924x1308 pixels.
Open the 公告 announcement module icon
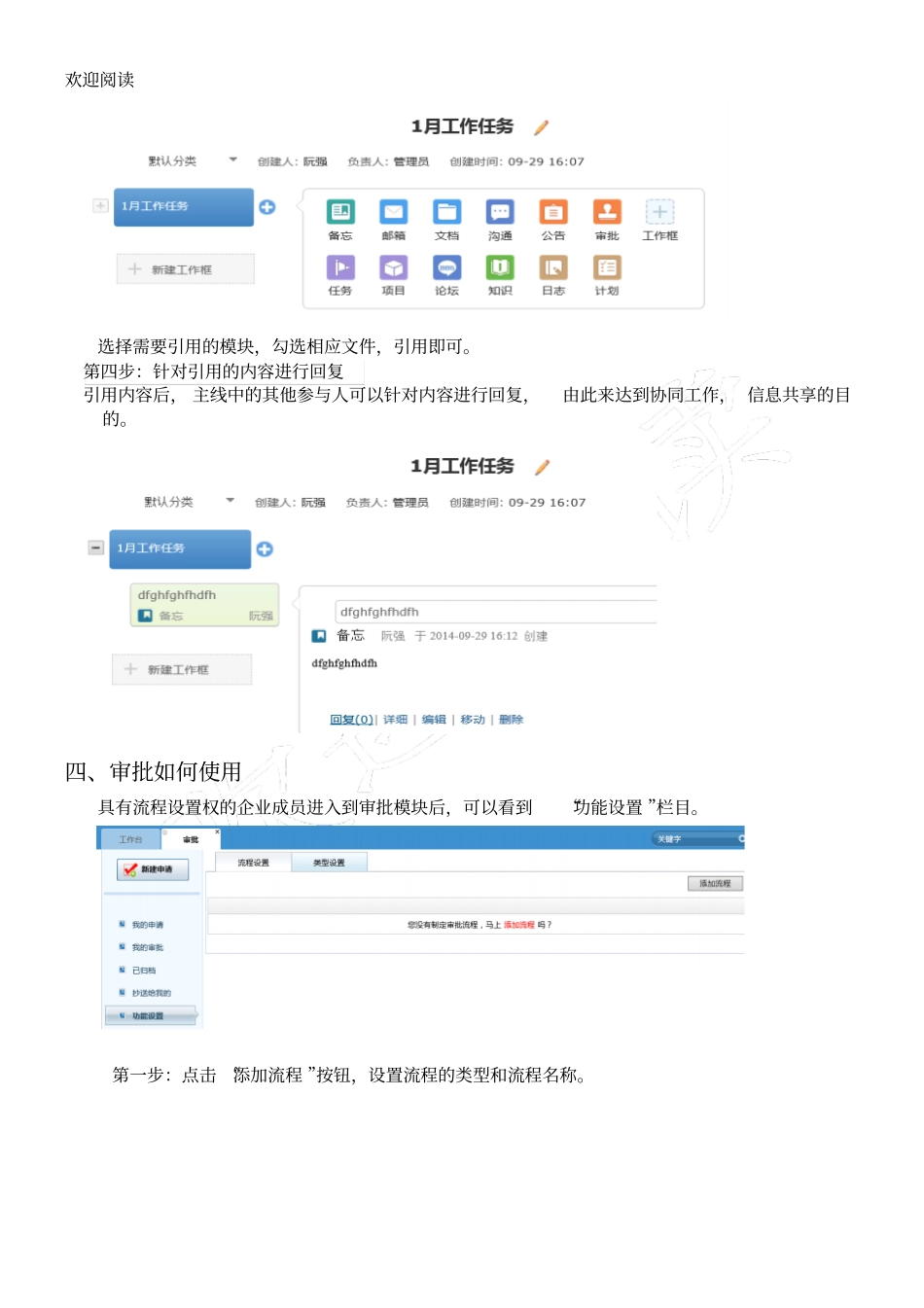[x=553, y=211]
